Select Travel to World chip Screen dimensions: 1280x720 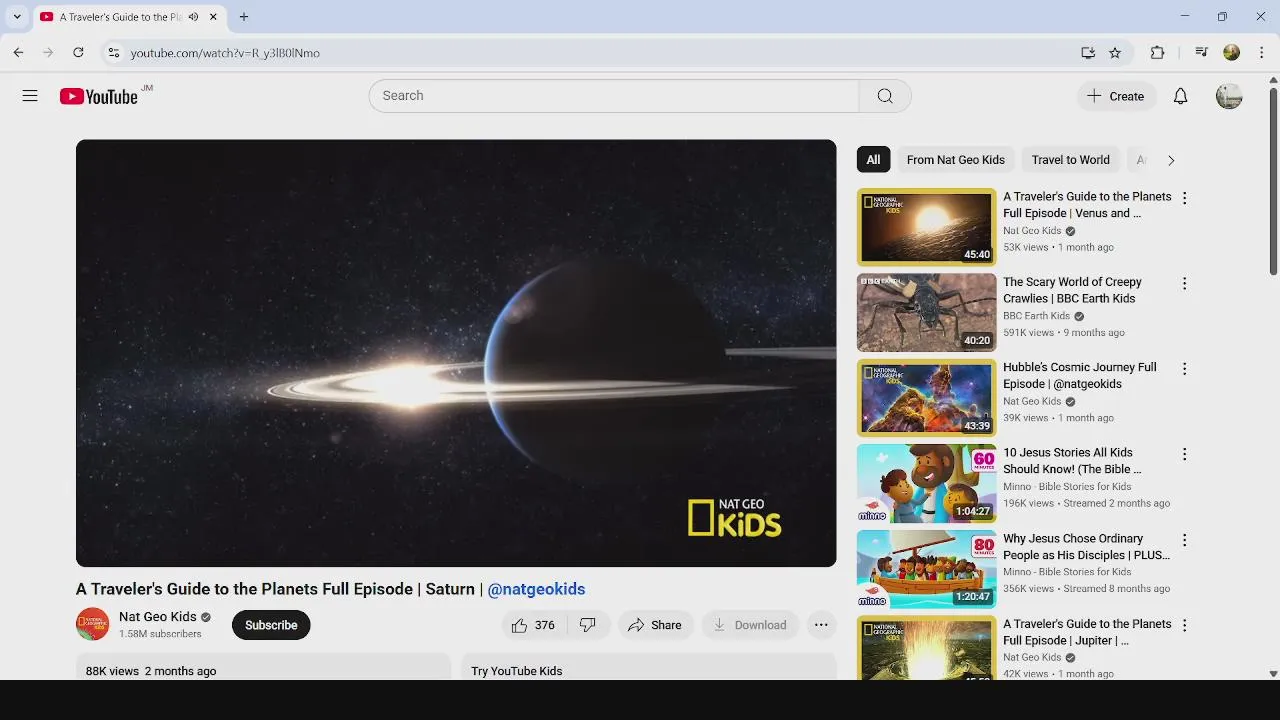pos(1070,160)
